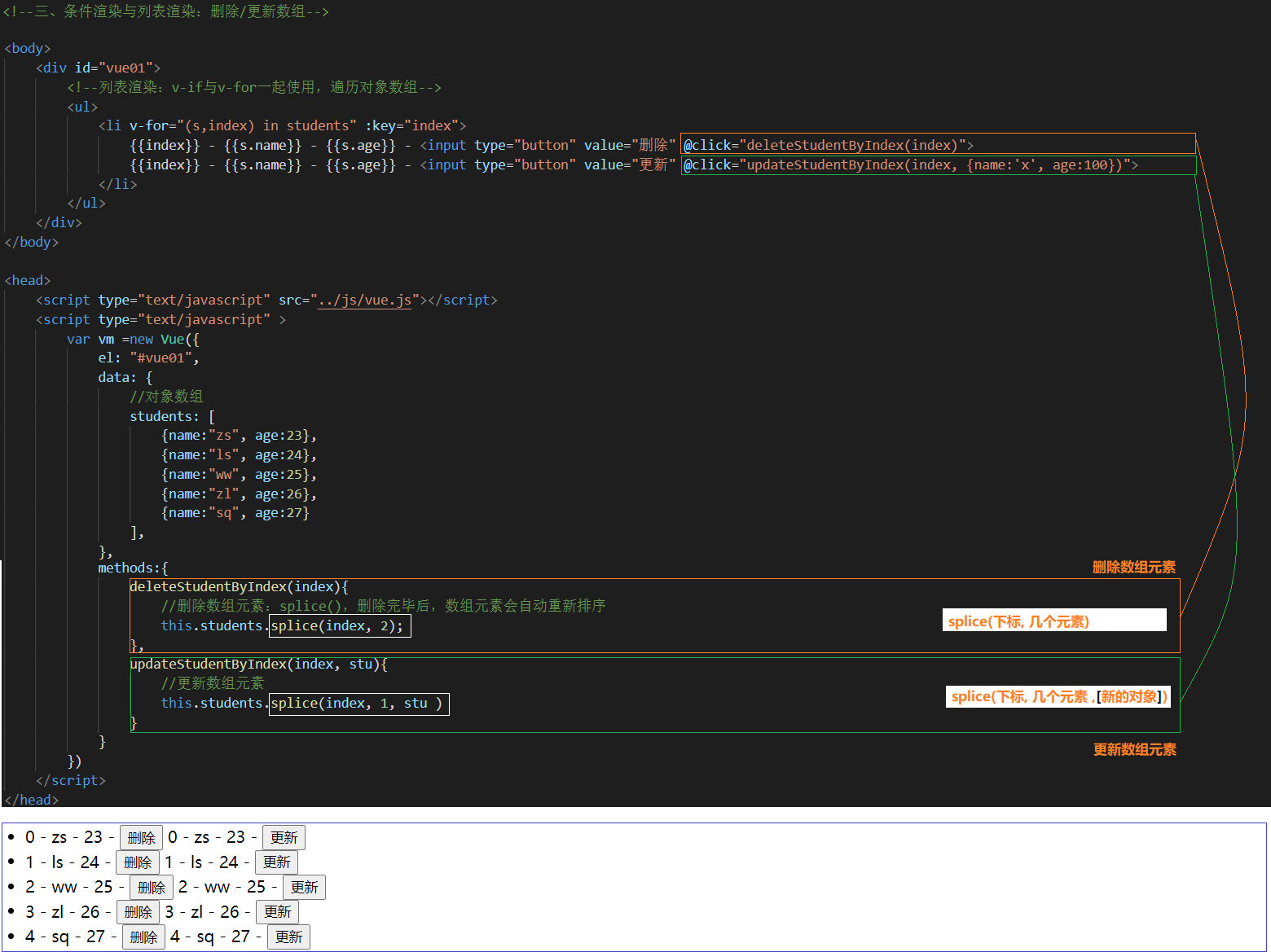
Task: Place cursor on the students: [ line
Action: (x=172, y=417)
